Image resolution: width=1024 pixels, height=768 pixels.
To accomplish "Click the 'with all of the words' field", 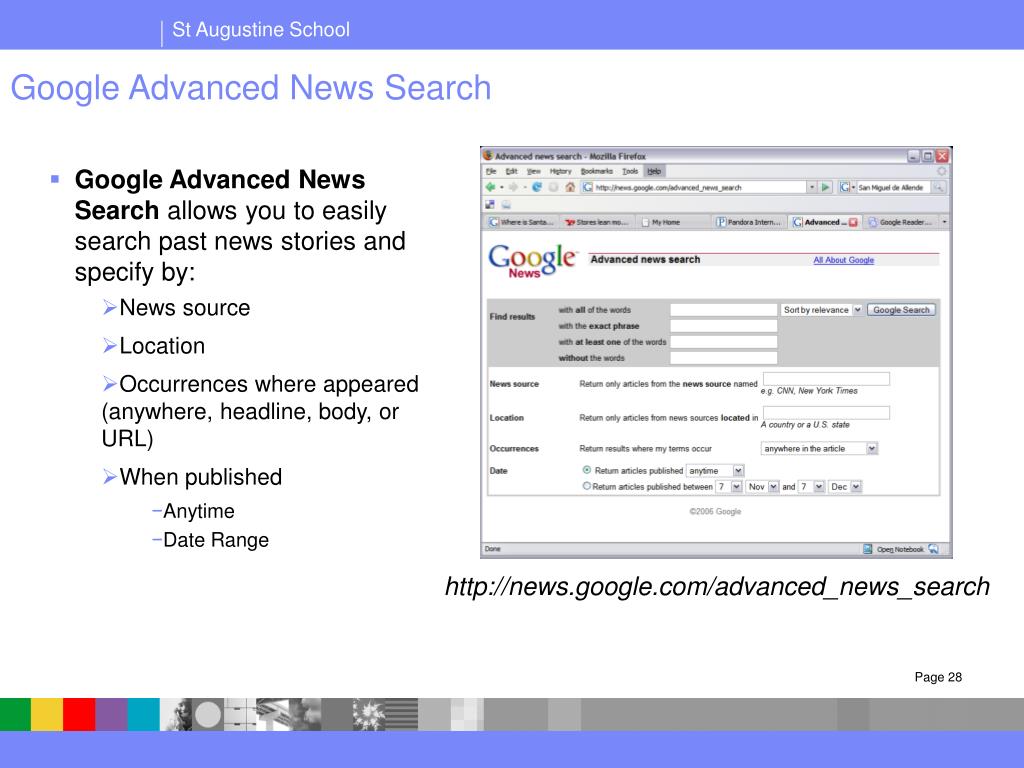I will (x=724, y=310).
